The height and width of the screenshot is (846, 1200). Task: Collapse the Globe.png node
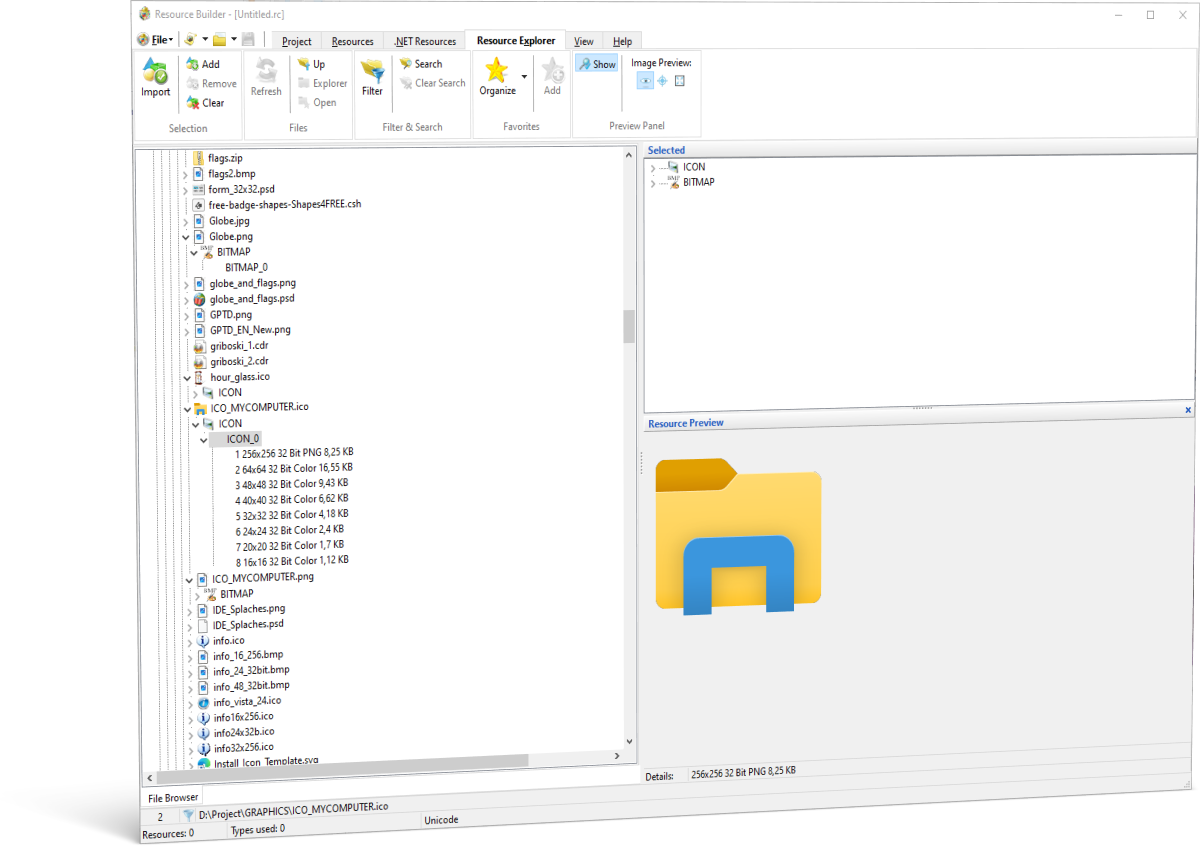point(186,237)
